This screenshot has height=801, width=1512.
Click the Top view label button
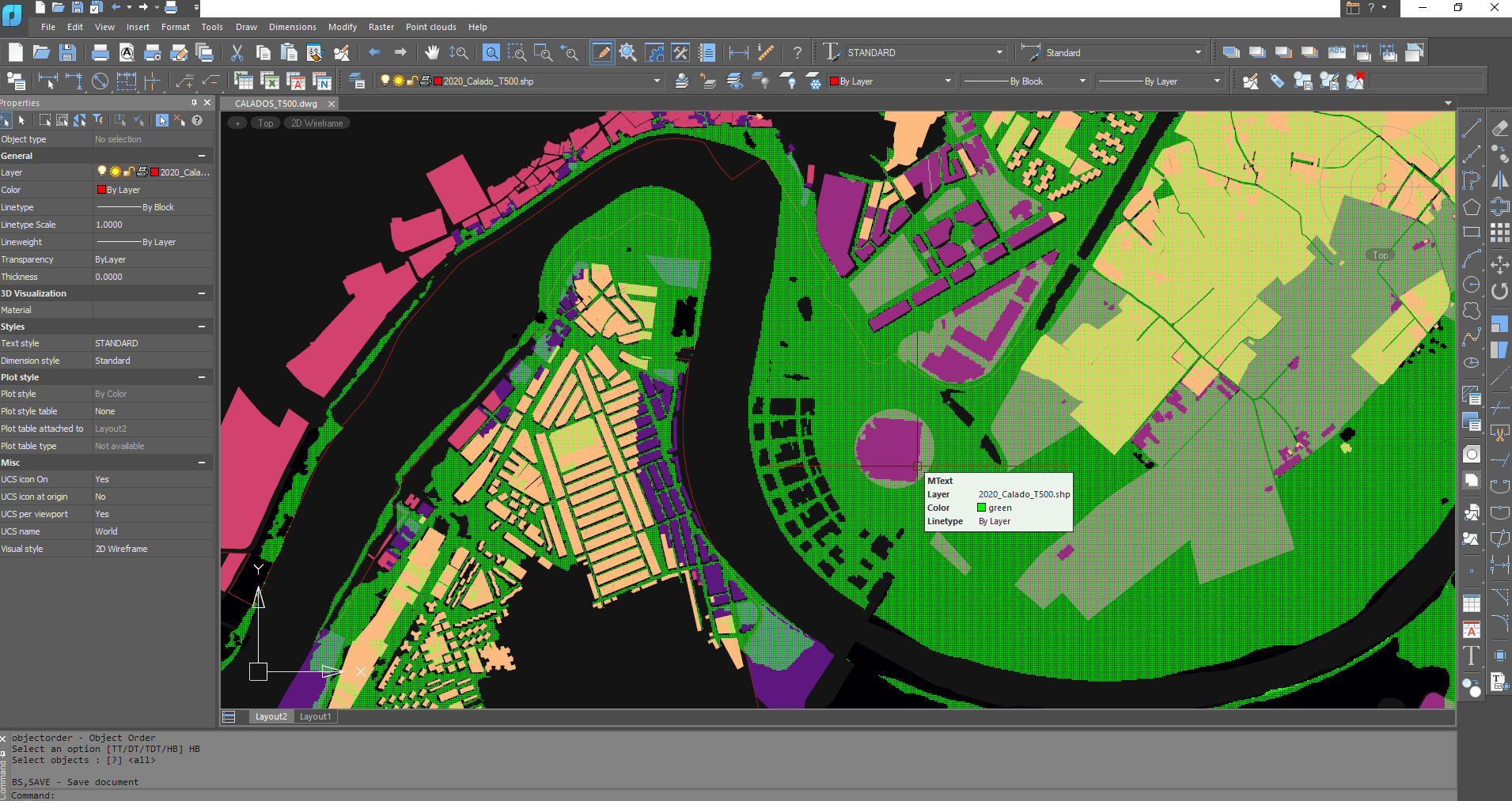click(x=265, y=123)
